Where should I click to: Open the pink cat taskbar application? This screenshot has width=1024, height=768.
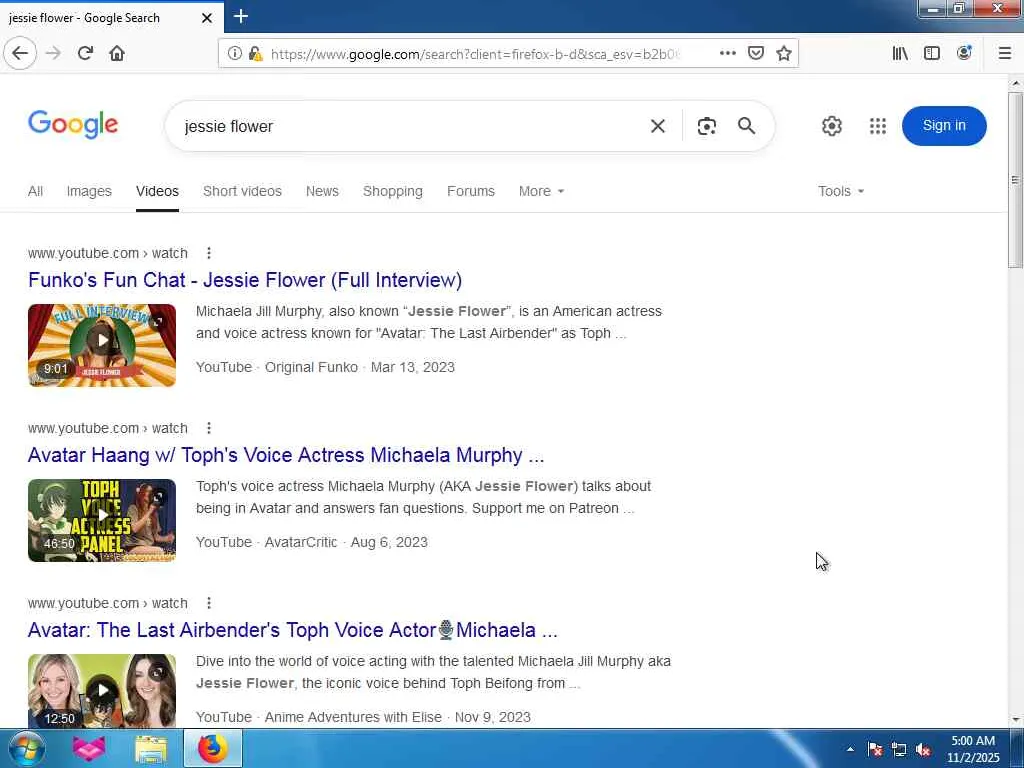pos(89,749)
